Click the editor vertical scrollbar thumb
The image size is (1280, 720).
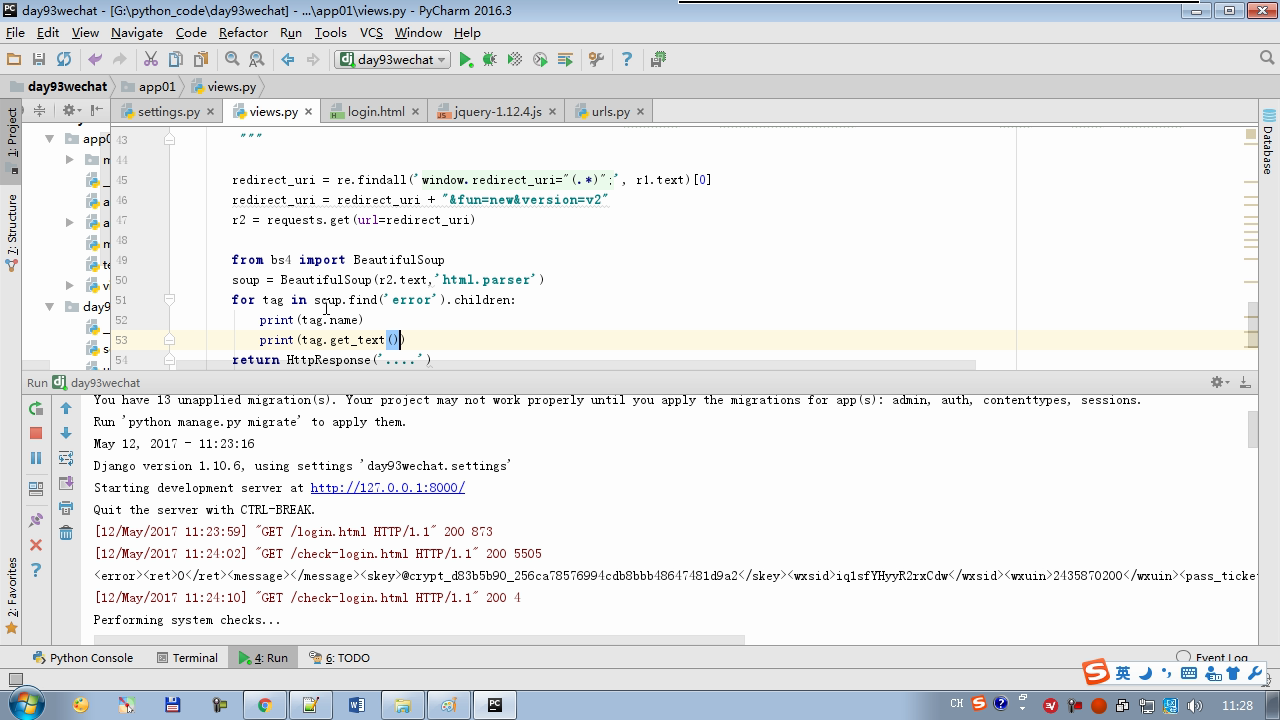click(x=1251, y=325)
